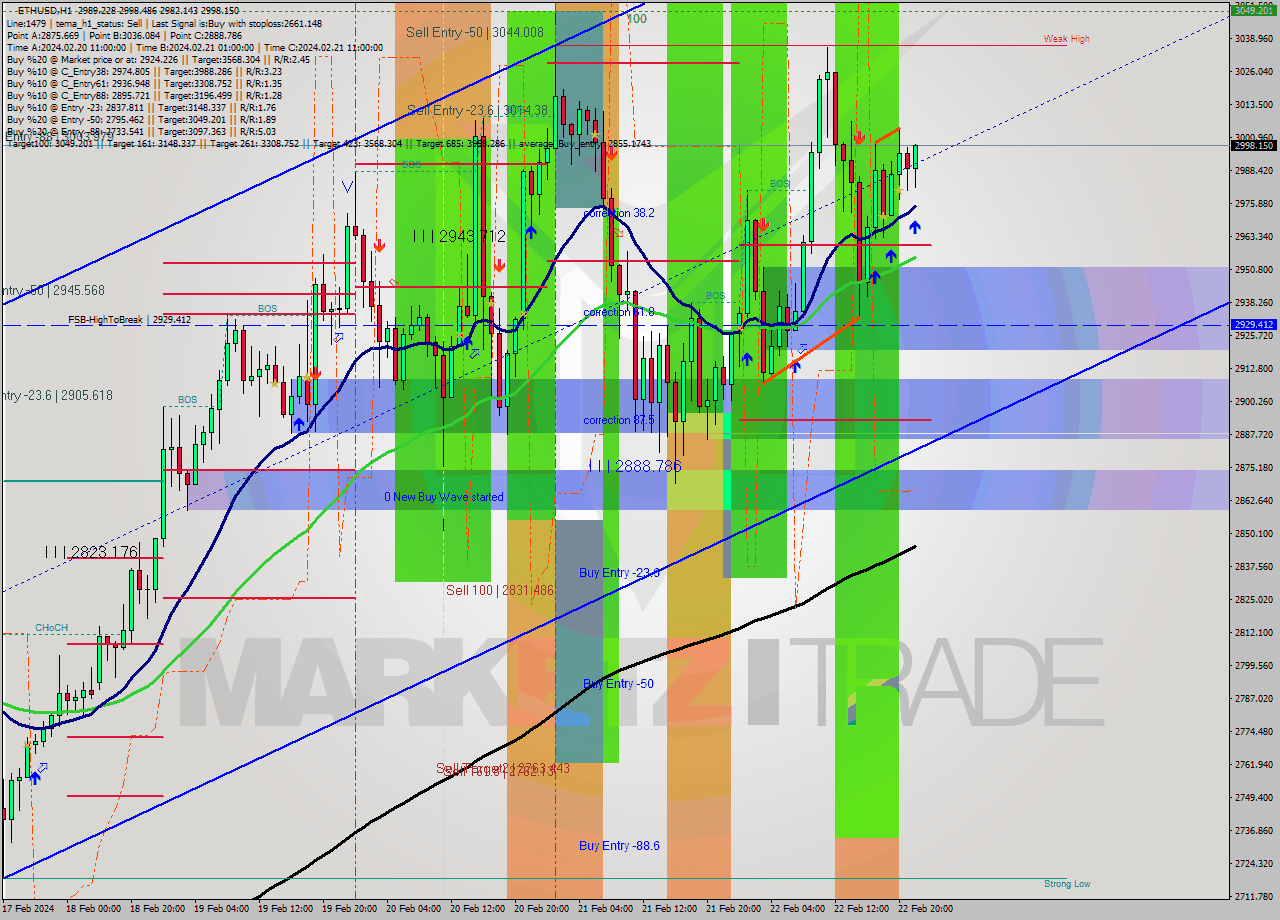Select the 'Buy Entry -50' label

pyautogui.click(x=618, y=684)
